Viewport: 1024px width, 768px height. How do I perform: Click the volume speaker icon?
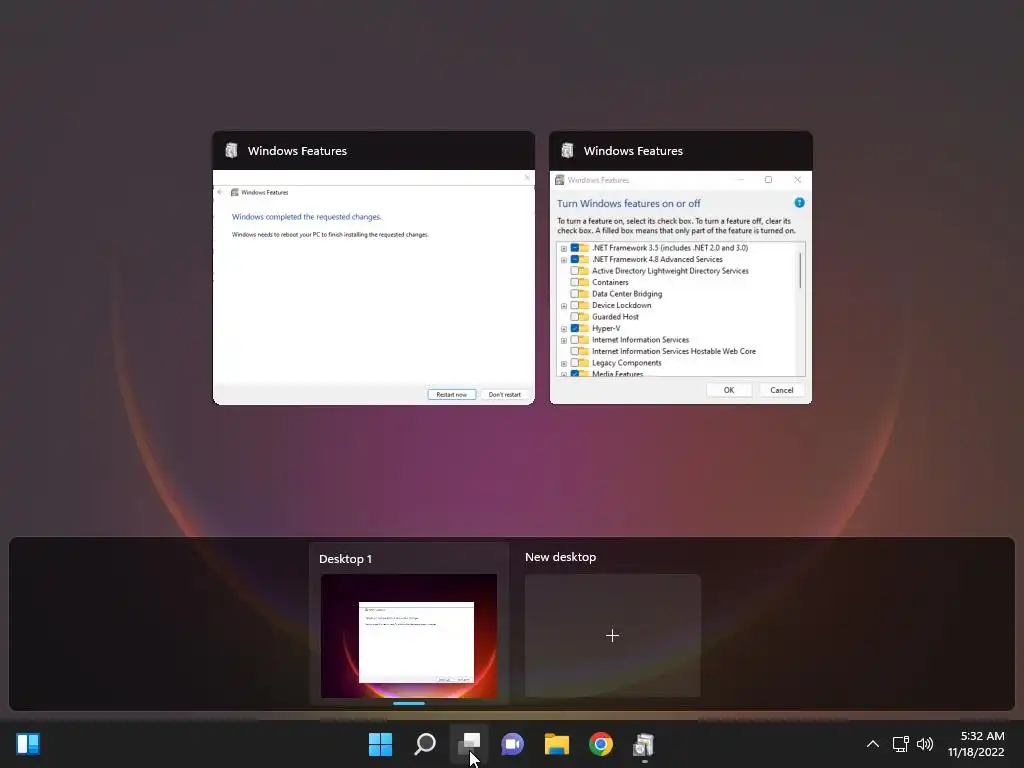(925, 744)
